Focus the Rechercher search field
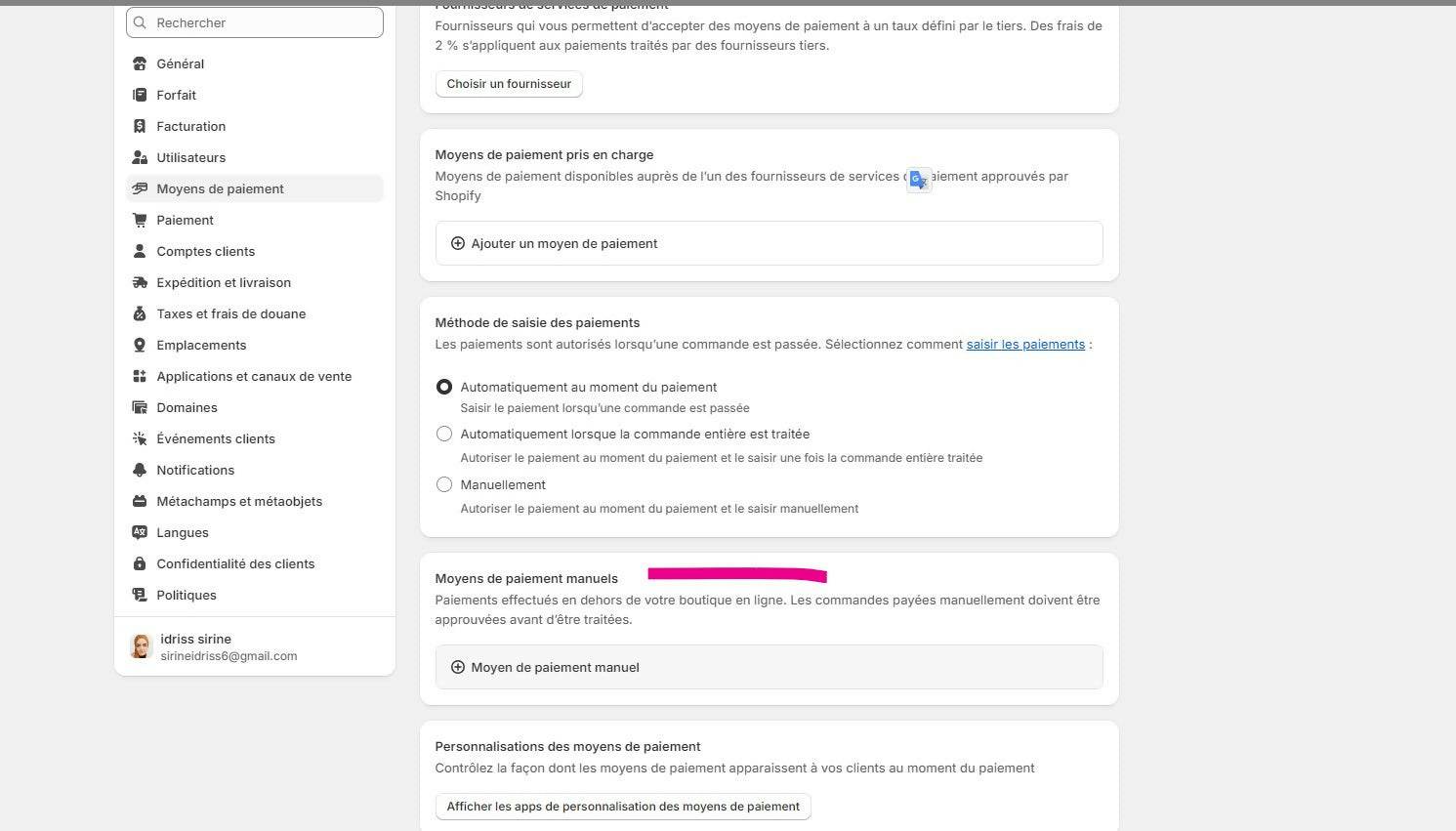 [264, 22]
